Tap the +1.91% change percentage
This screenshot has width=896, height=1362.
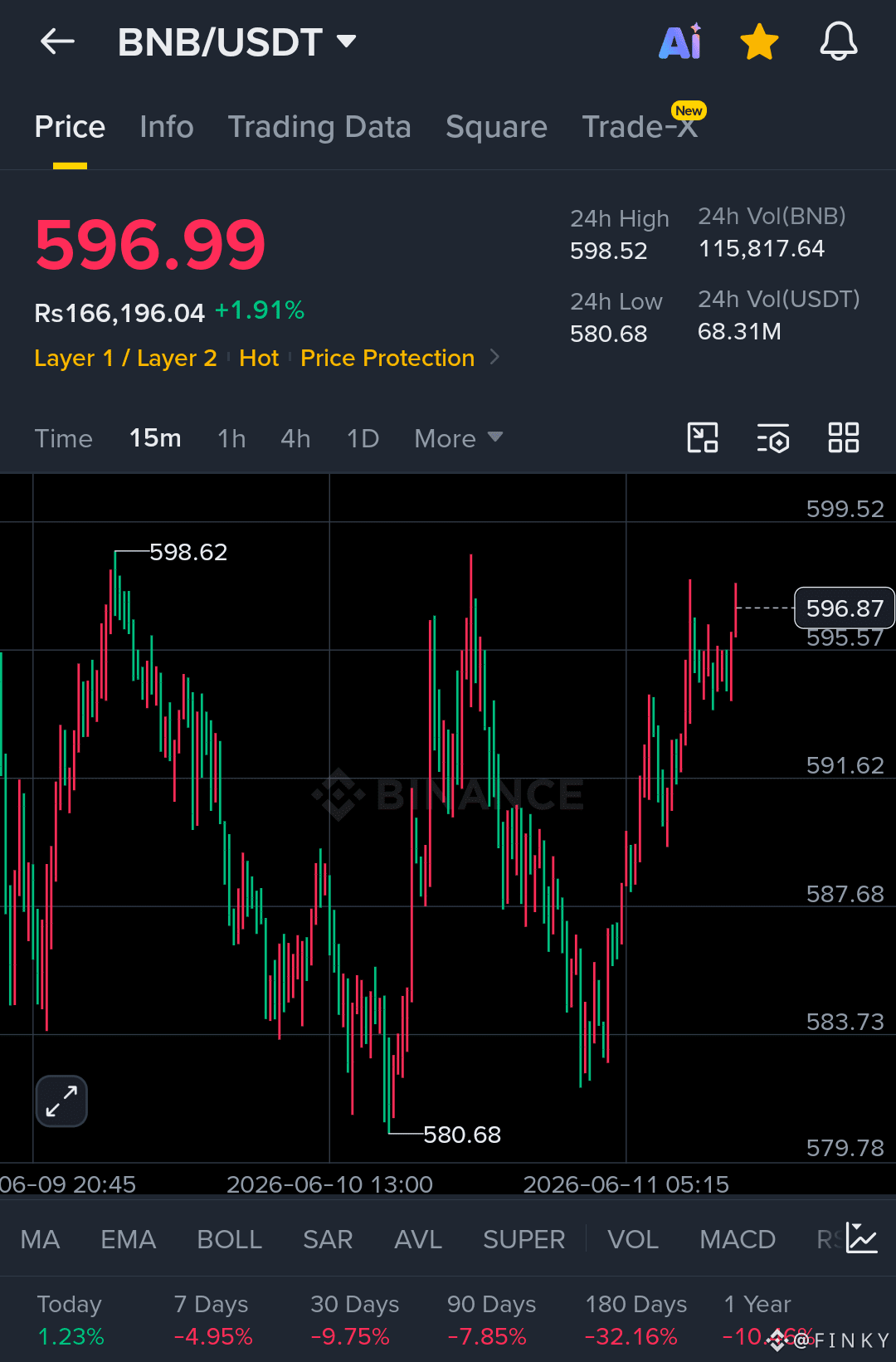260,310
